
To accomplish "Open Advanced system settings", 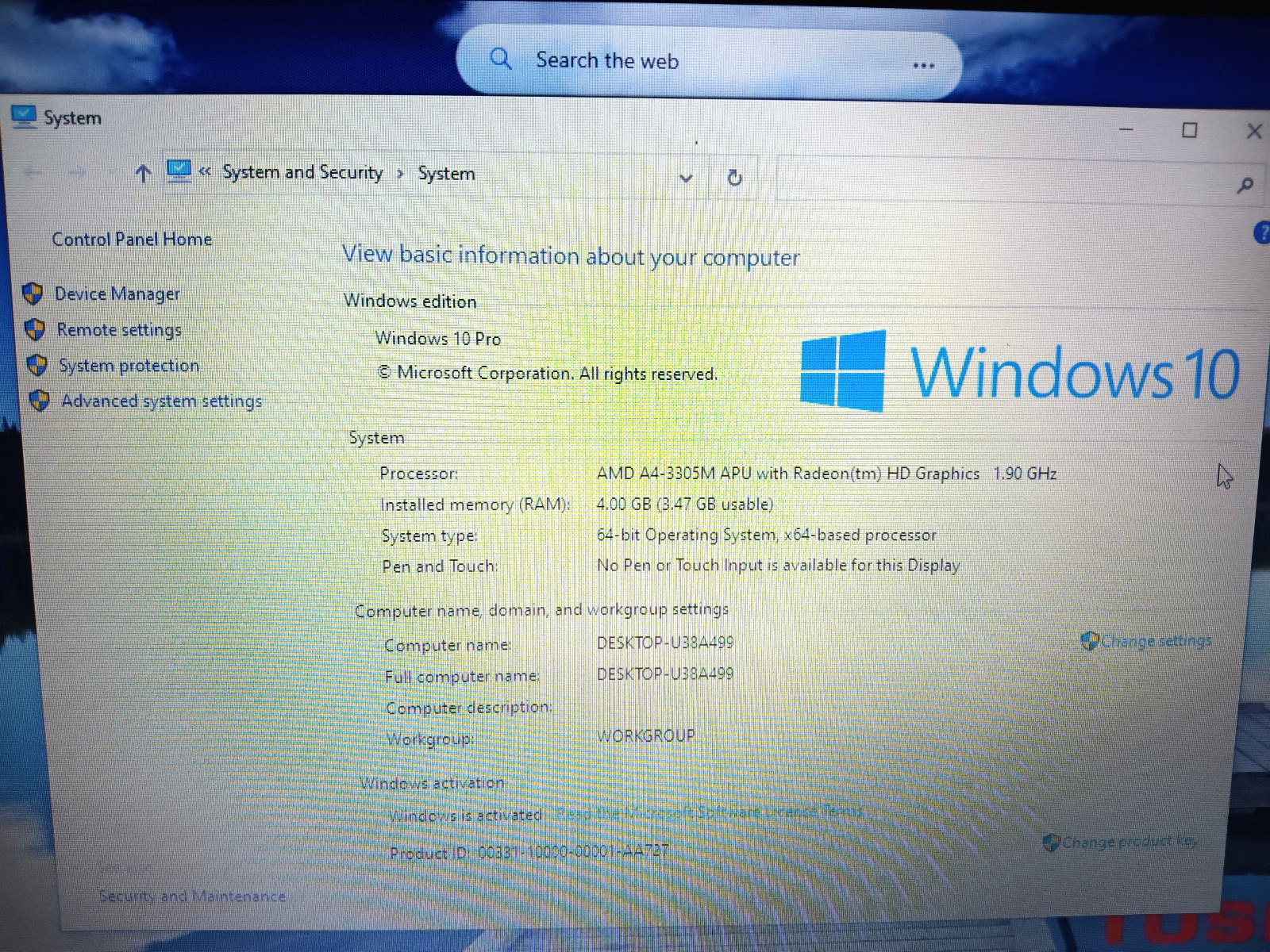I will (x=162, y=401).
